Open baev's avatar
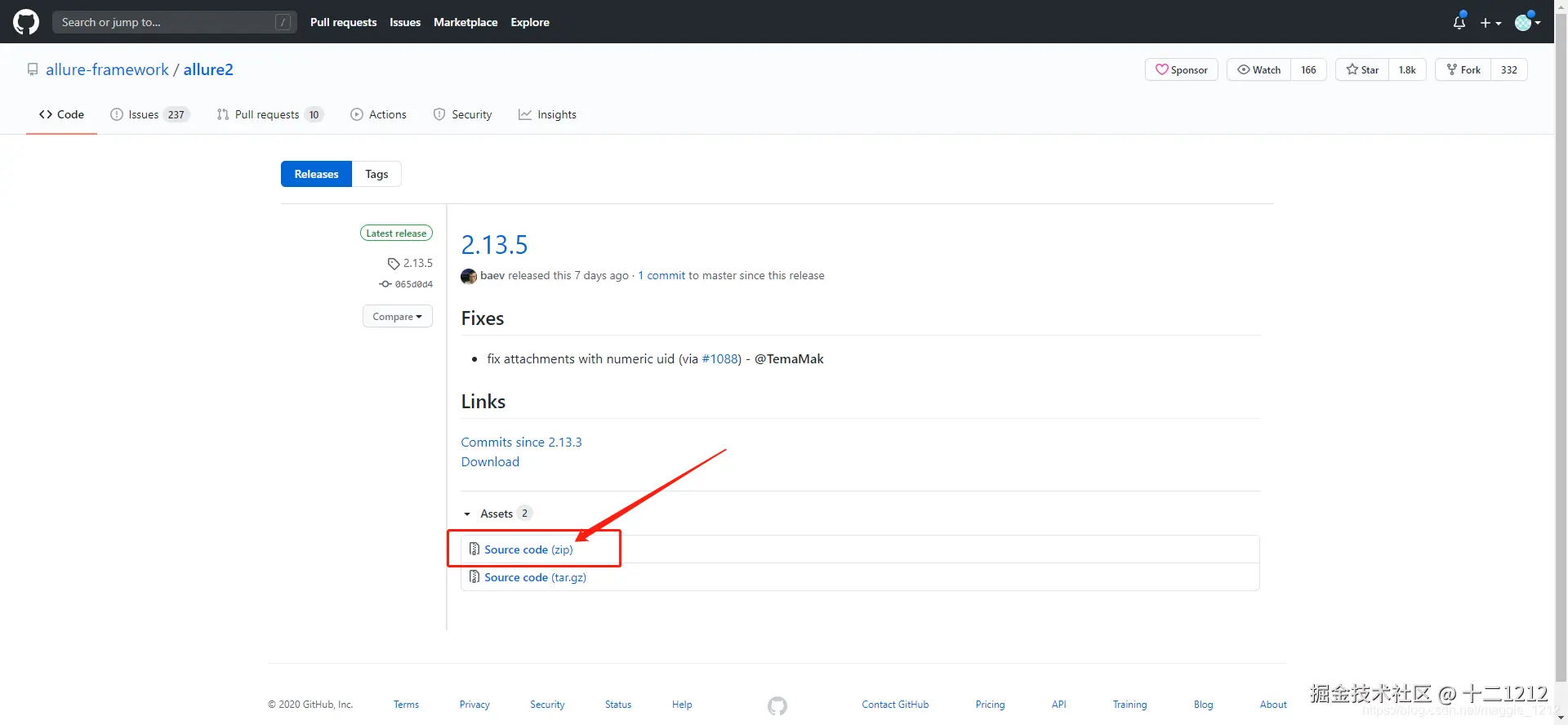Screen dimensions: 1568x725 coord(469,276)
